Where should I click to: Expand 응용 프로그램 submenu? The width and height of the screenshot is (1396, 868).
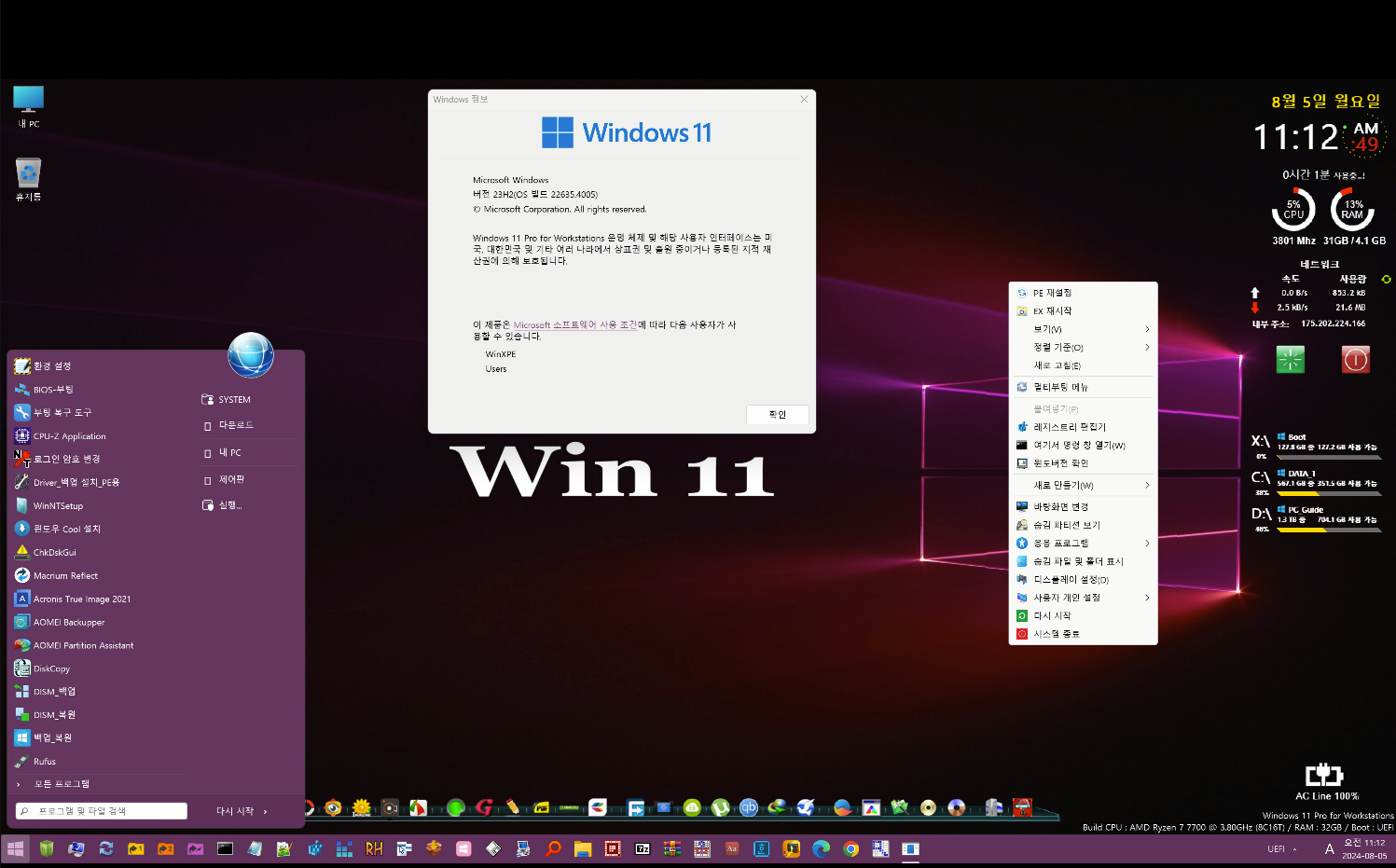click(1147, 543)
